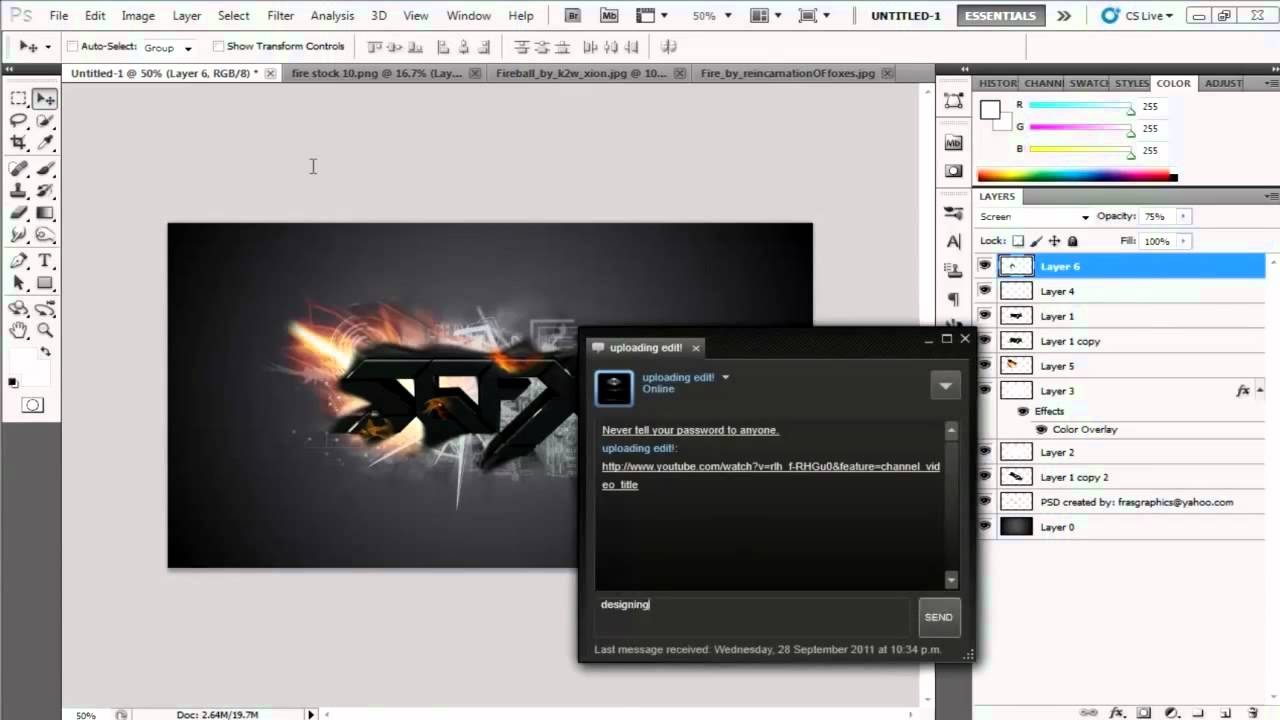
Task: Open Character panel icon in dock
Action: click(953, 241)
